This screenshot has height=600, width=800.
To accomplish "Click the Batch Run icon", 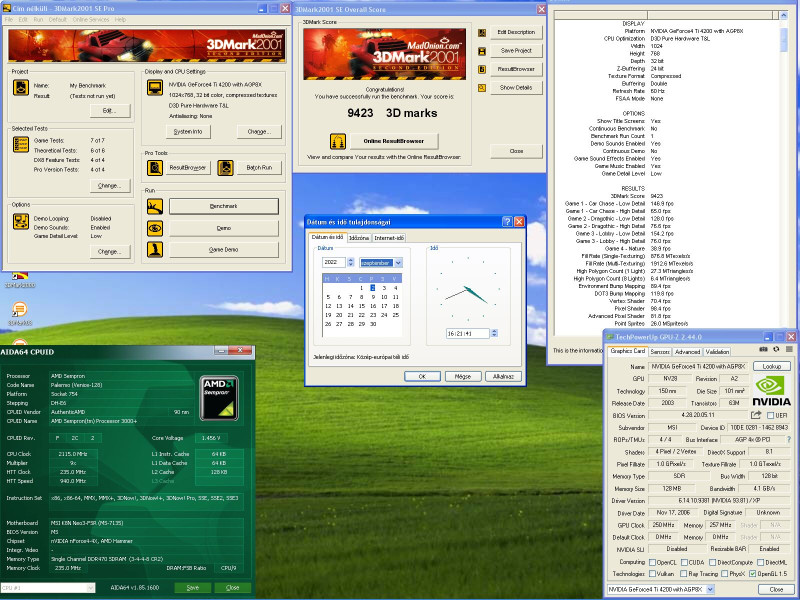I will coord(225,168).
